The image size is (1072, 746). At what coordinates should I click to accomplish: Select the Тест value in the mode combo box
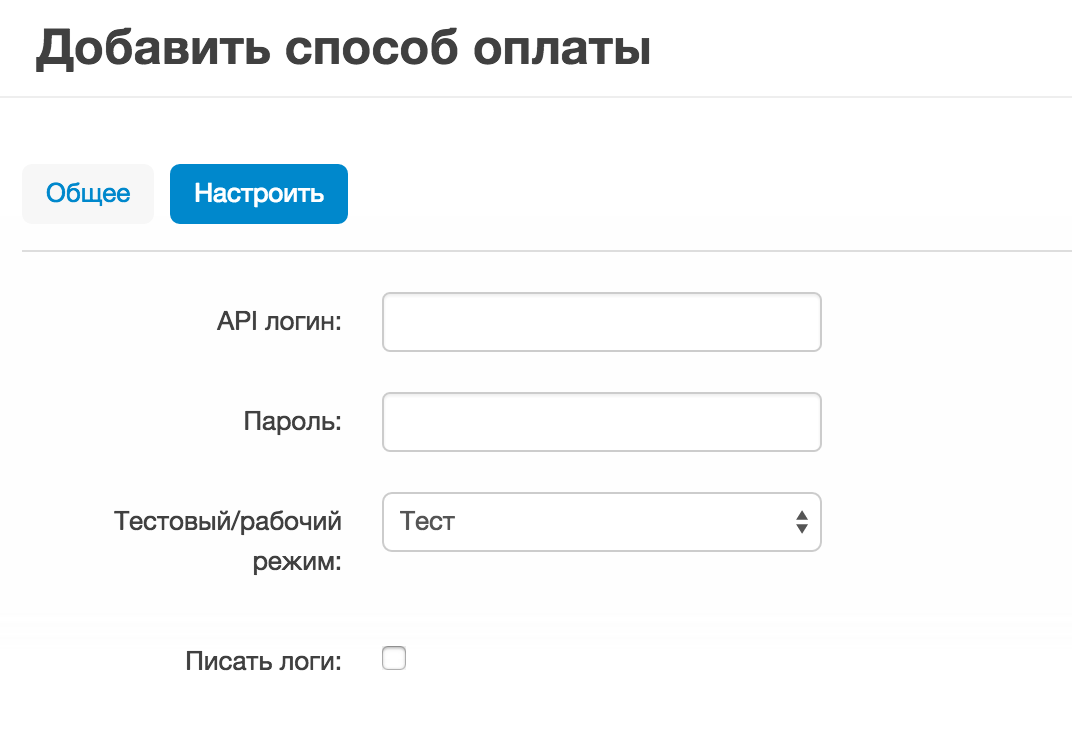coord(428,522)
